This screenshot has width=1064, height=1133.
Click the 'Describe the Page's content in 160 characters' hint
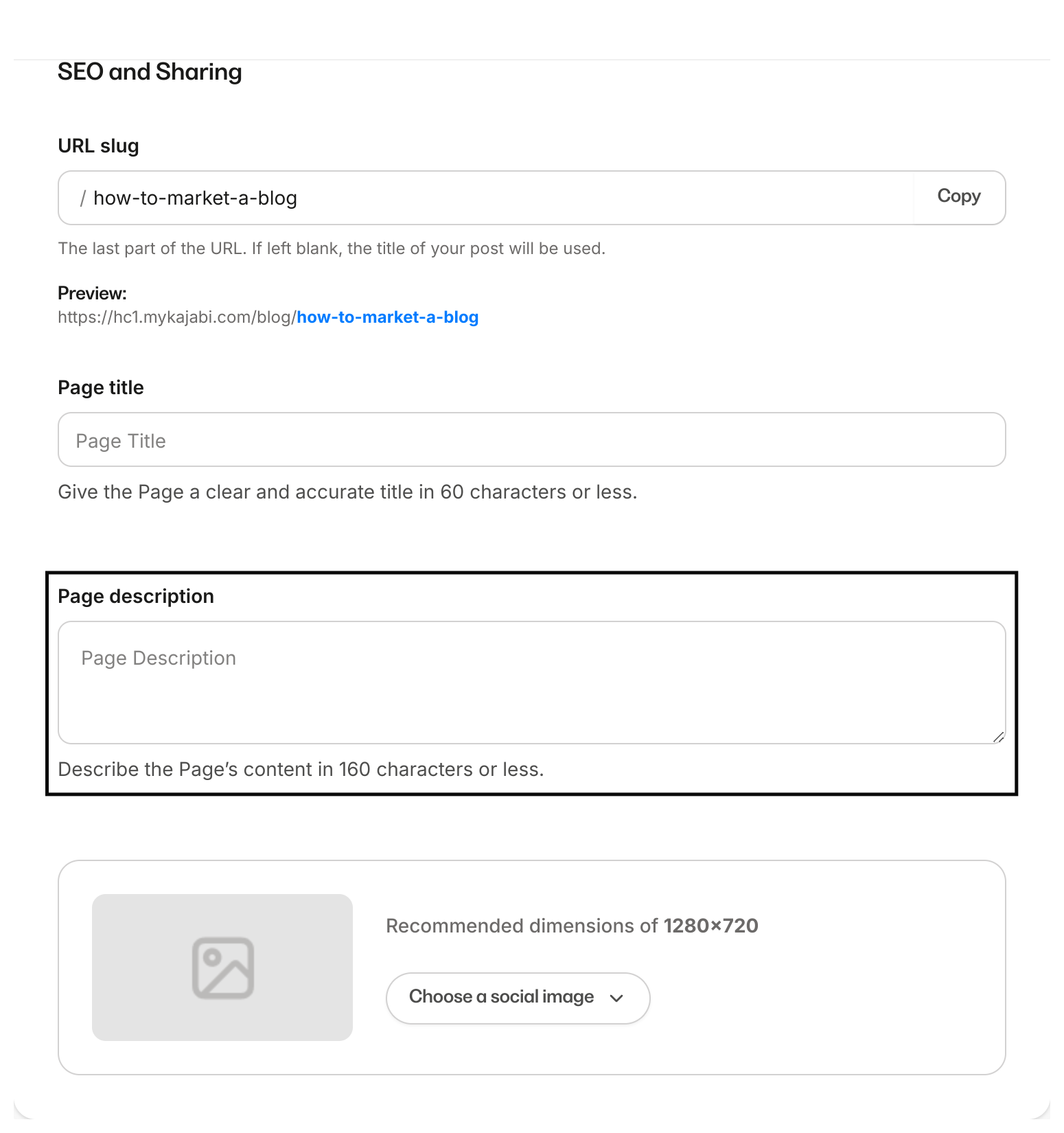click(301, 769)
